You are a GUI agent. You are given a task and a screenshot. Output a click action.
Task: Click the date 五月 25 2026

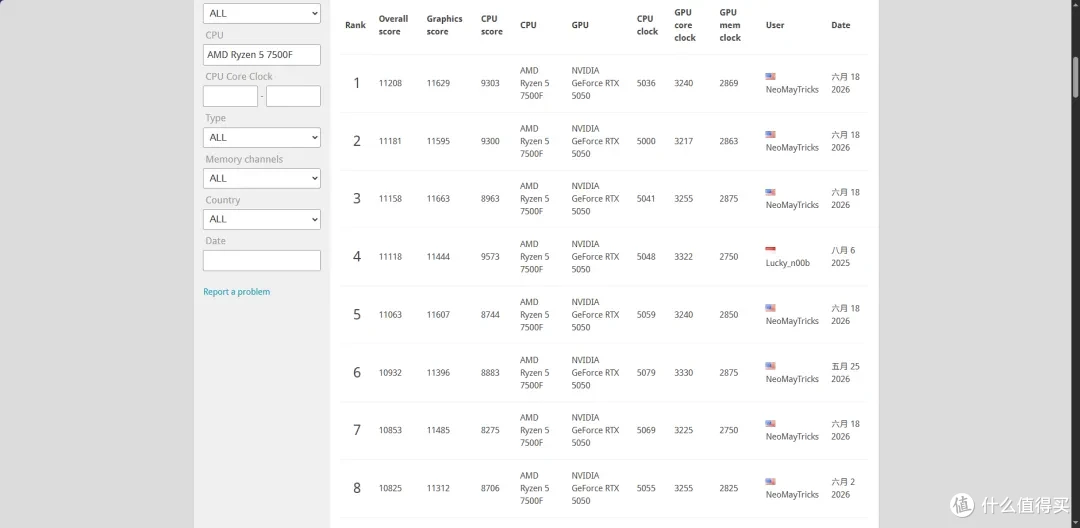tap(845, 372)
